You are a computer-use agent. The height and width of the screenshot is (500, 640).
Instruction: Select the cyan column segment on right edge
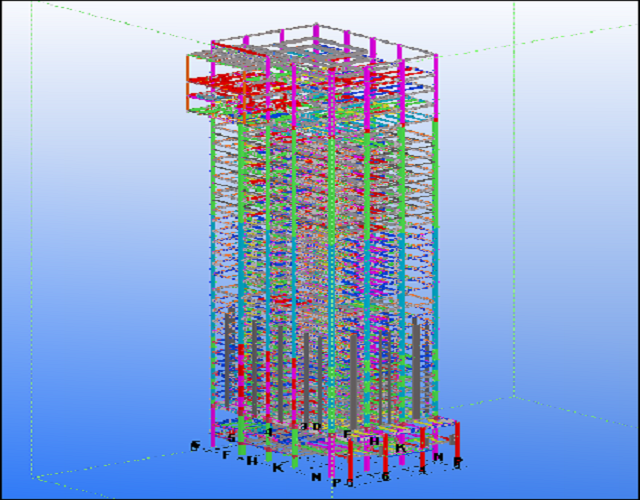point(436,270)
